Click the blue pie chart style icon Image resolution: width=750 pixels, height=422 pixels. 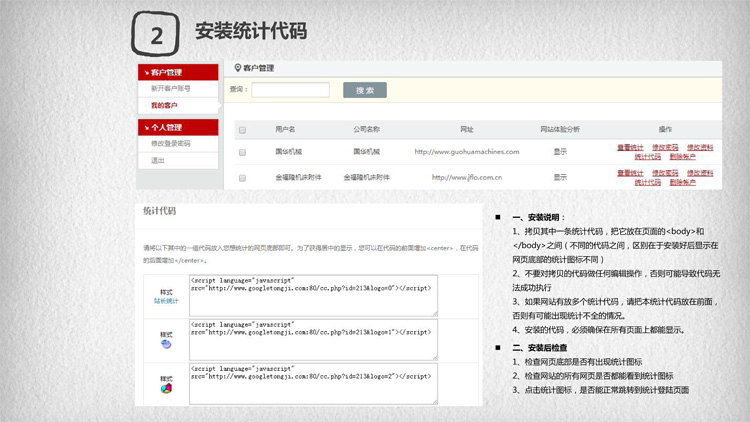(165, 342)
